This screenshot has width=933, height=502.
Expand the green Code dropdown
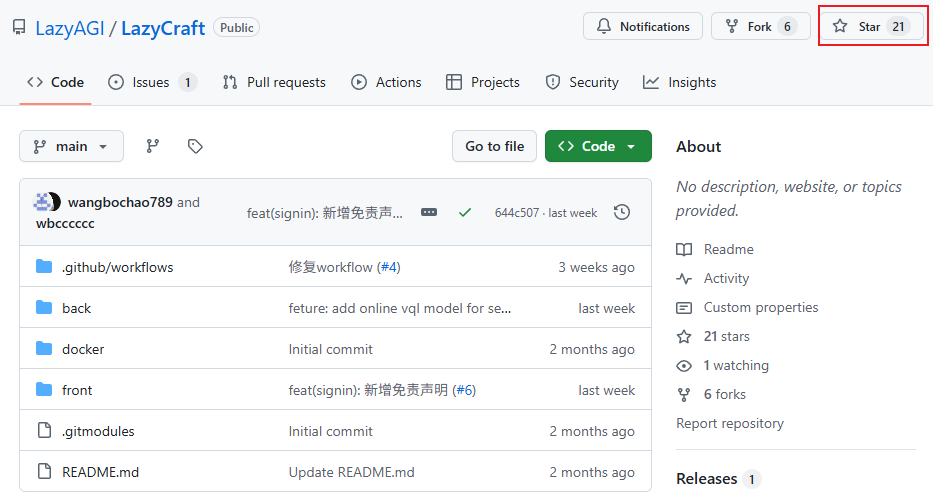coord(598,146)
